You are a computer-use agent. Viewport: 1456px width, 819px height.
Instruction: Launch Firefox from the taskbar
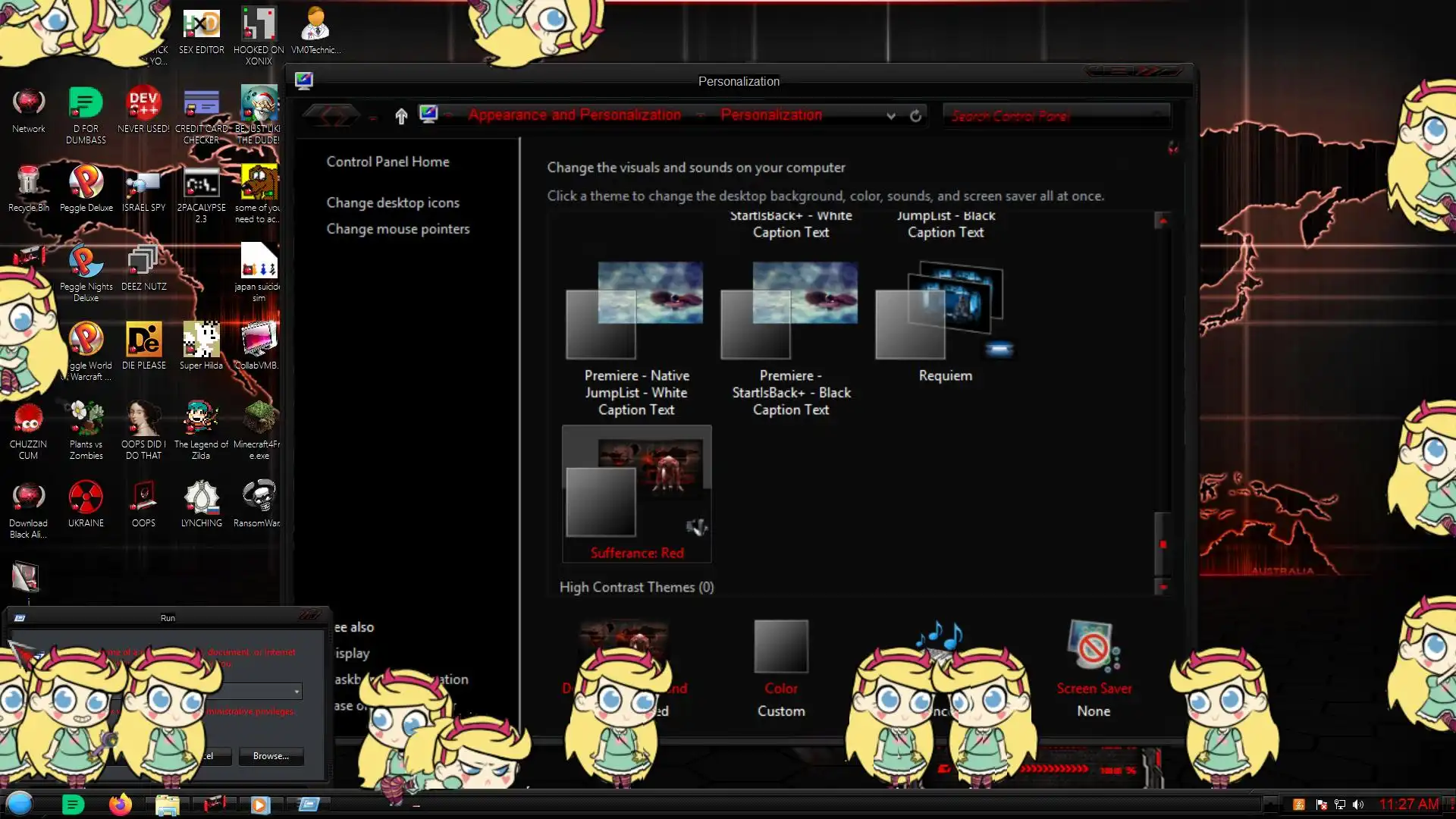click(120, 804)
